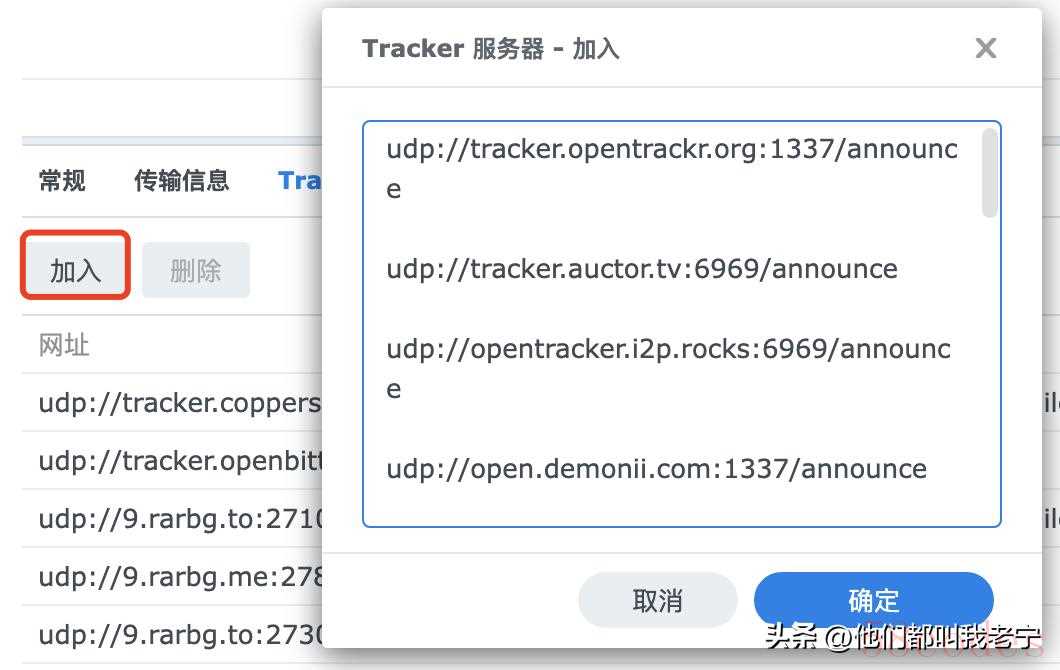The width and height of the screenshot is (1060, 670).
Task: Open the 传输信息 tab
Action: click(181, 181)
